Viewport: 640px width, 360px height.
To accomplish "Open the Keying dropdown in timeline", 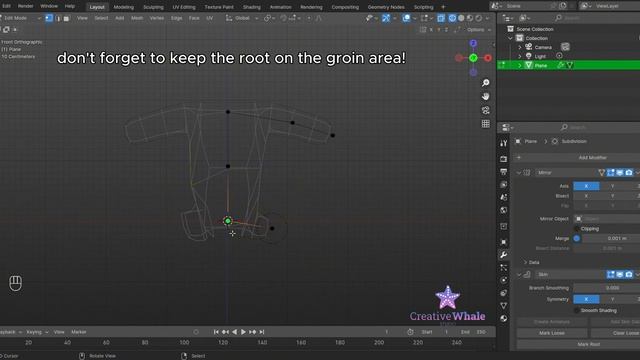I will [37, 332].
